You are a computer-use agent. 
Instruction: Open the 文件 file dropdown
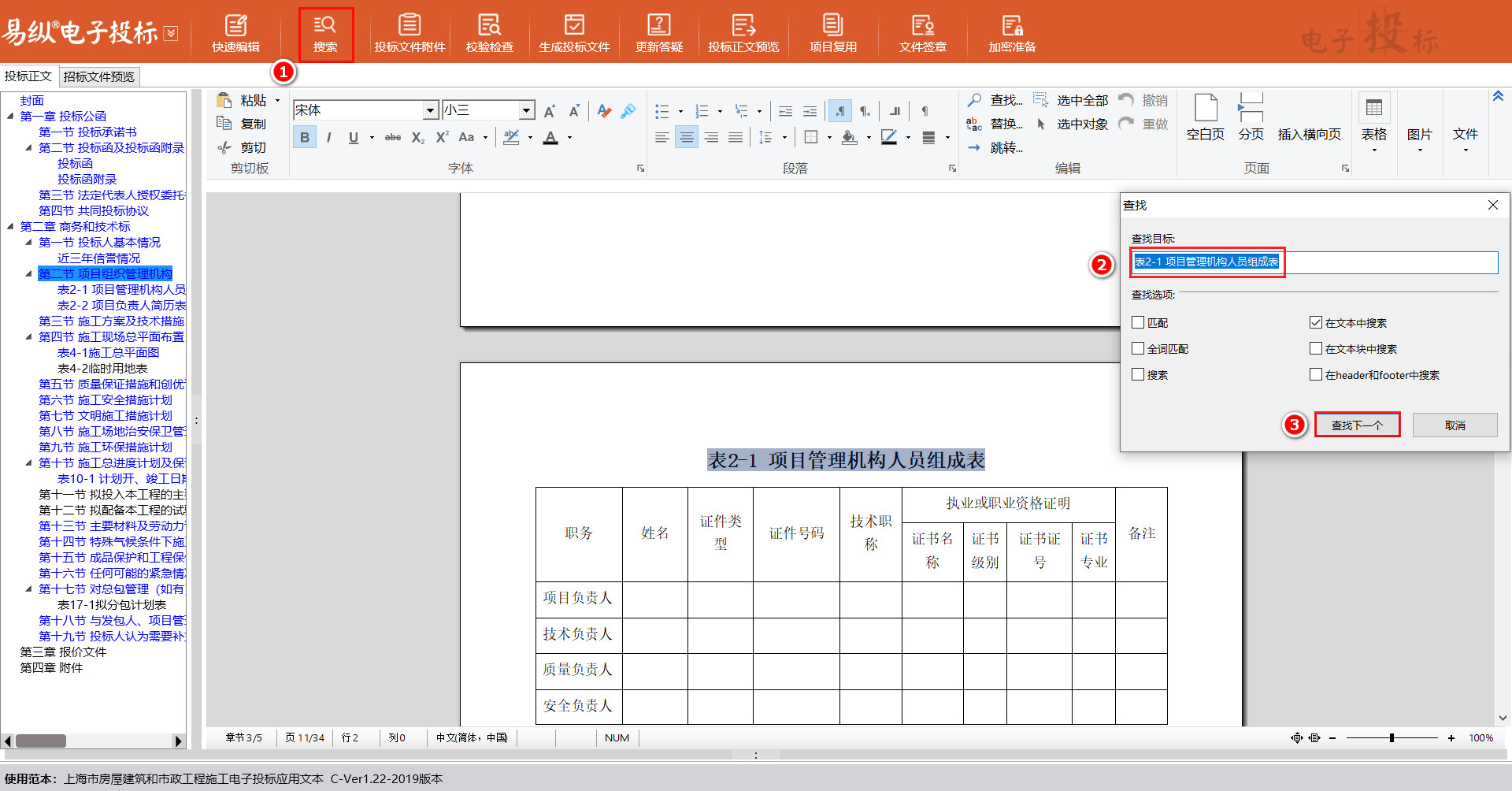(1465, 140)
